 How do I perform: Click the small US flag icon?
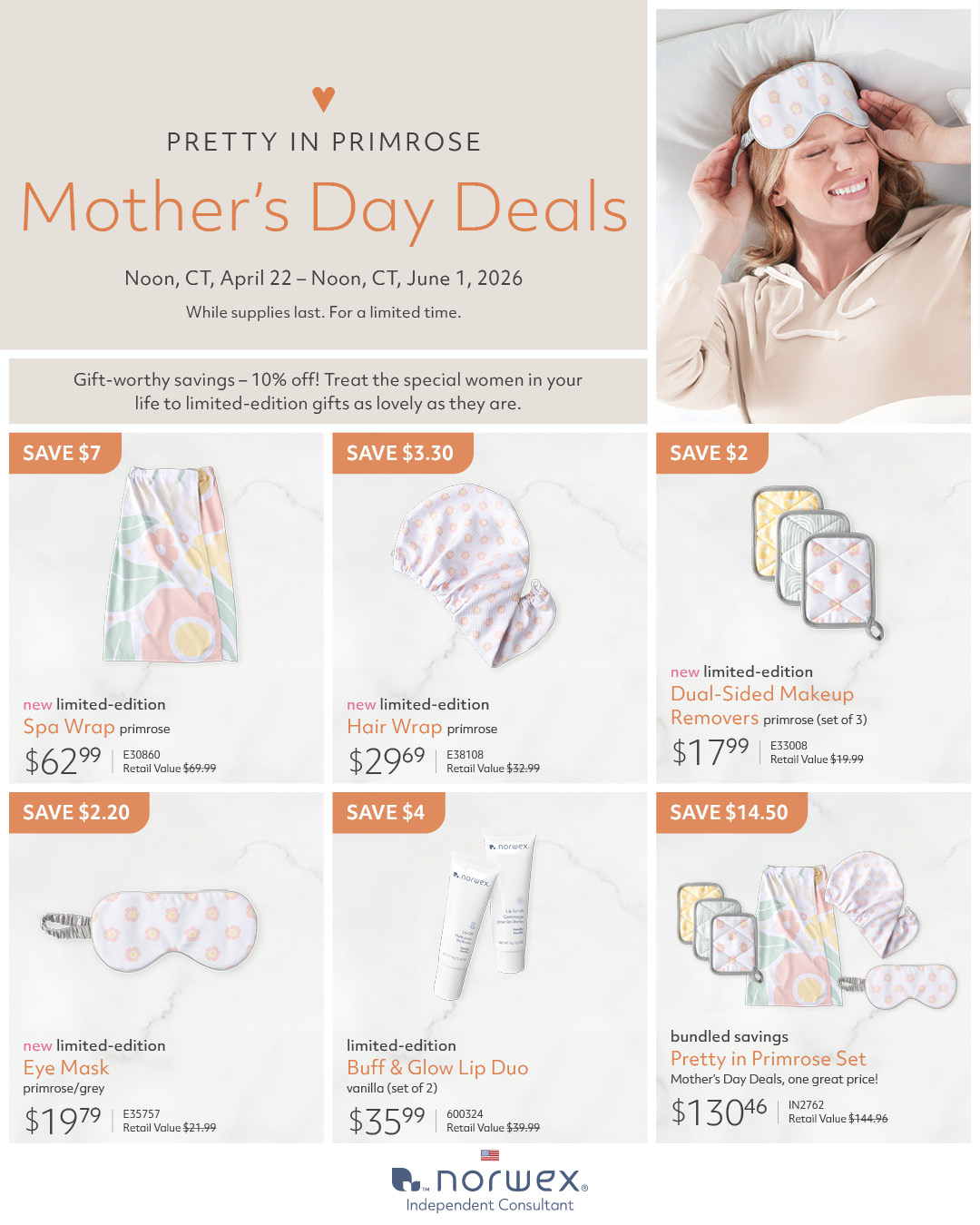(x=490, y=1155)
